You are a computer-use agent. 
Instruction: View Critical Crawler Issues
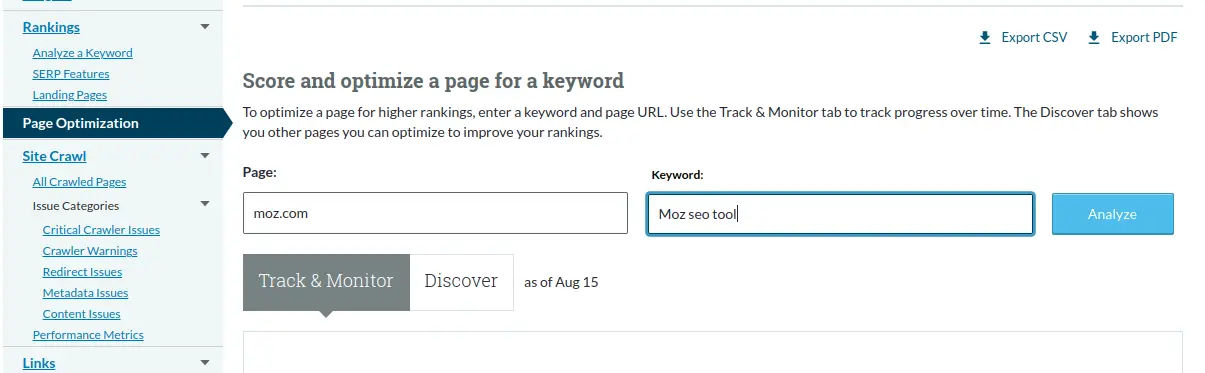[x=101, y=230]
